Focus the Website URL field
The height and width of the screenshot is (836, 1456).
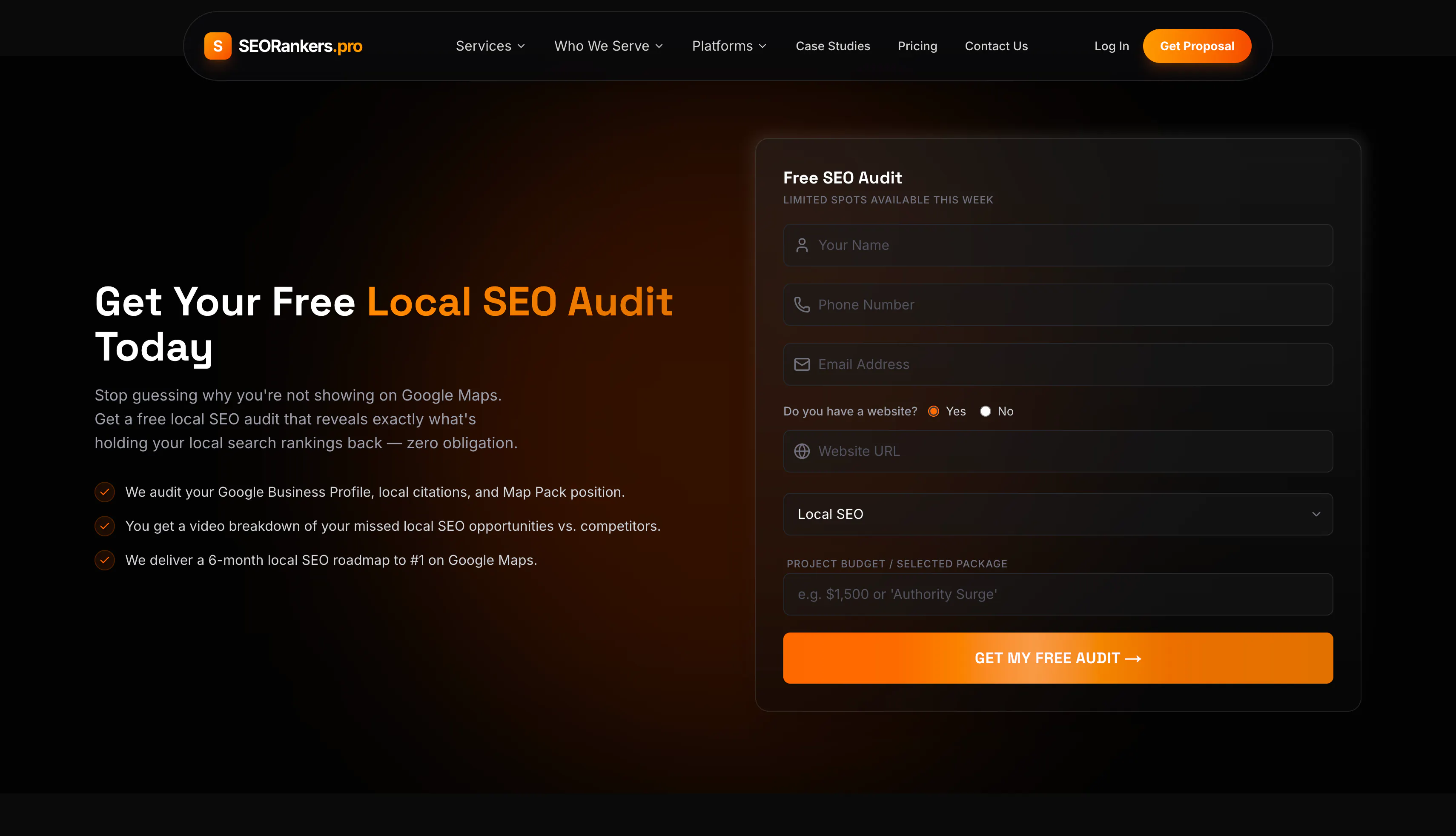[1058, 451]
